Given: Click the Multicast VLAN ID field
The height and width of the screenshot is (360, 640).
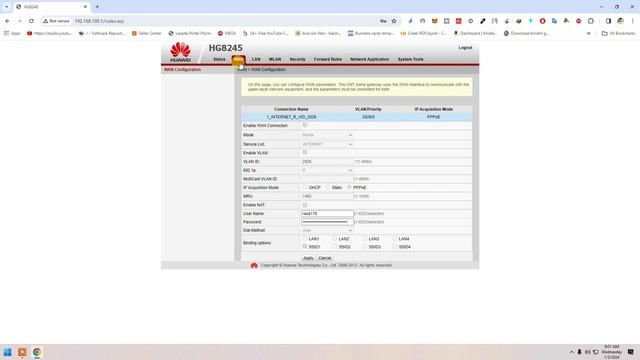Looking at the screenshot, I should click(327, 179).
